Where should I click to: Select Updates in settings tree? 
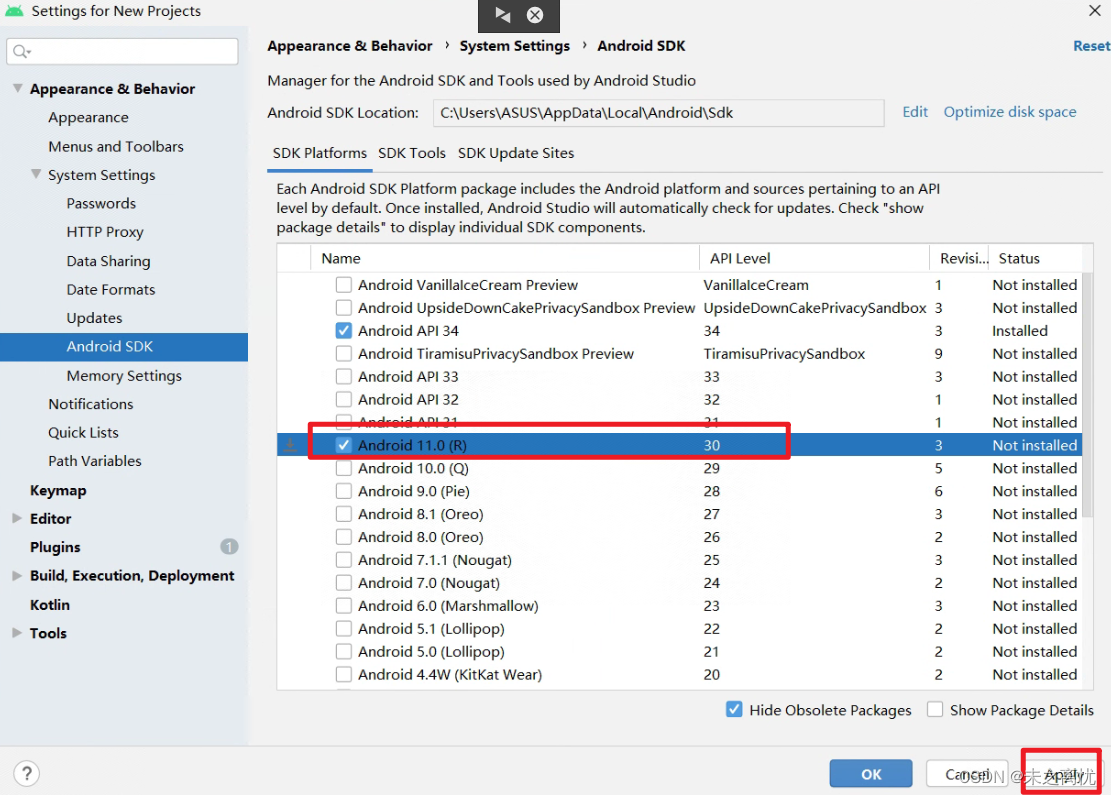point(94,318)
